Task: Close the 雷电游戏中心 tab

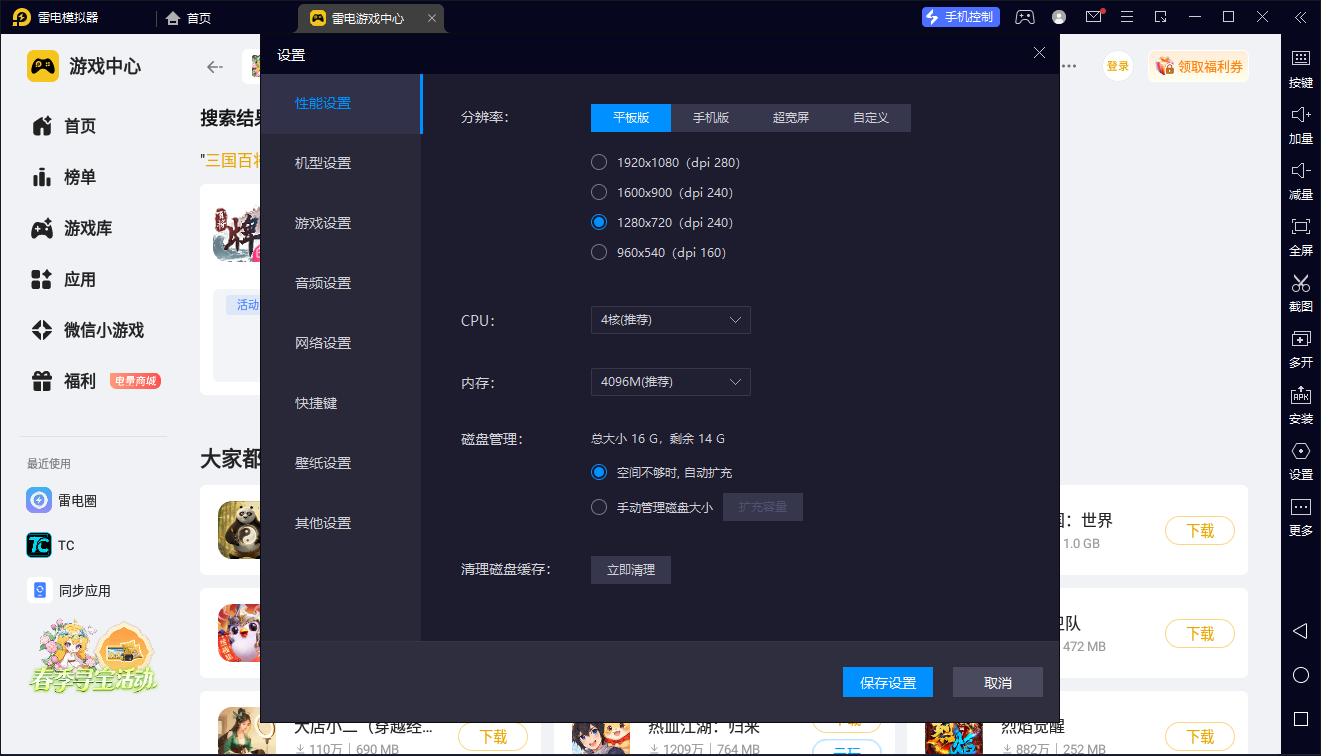Action: tap(431, 18)
